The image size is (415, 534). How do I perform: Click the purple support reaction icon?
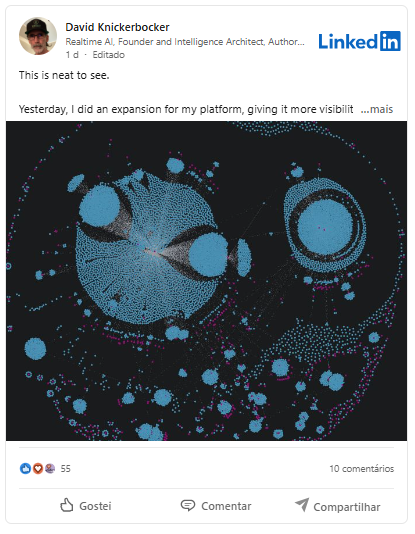pos(50,468)
